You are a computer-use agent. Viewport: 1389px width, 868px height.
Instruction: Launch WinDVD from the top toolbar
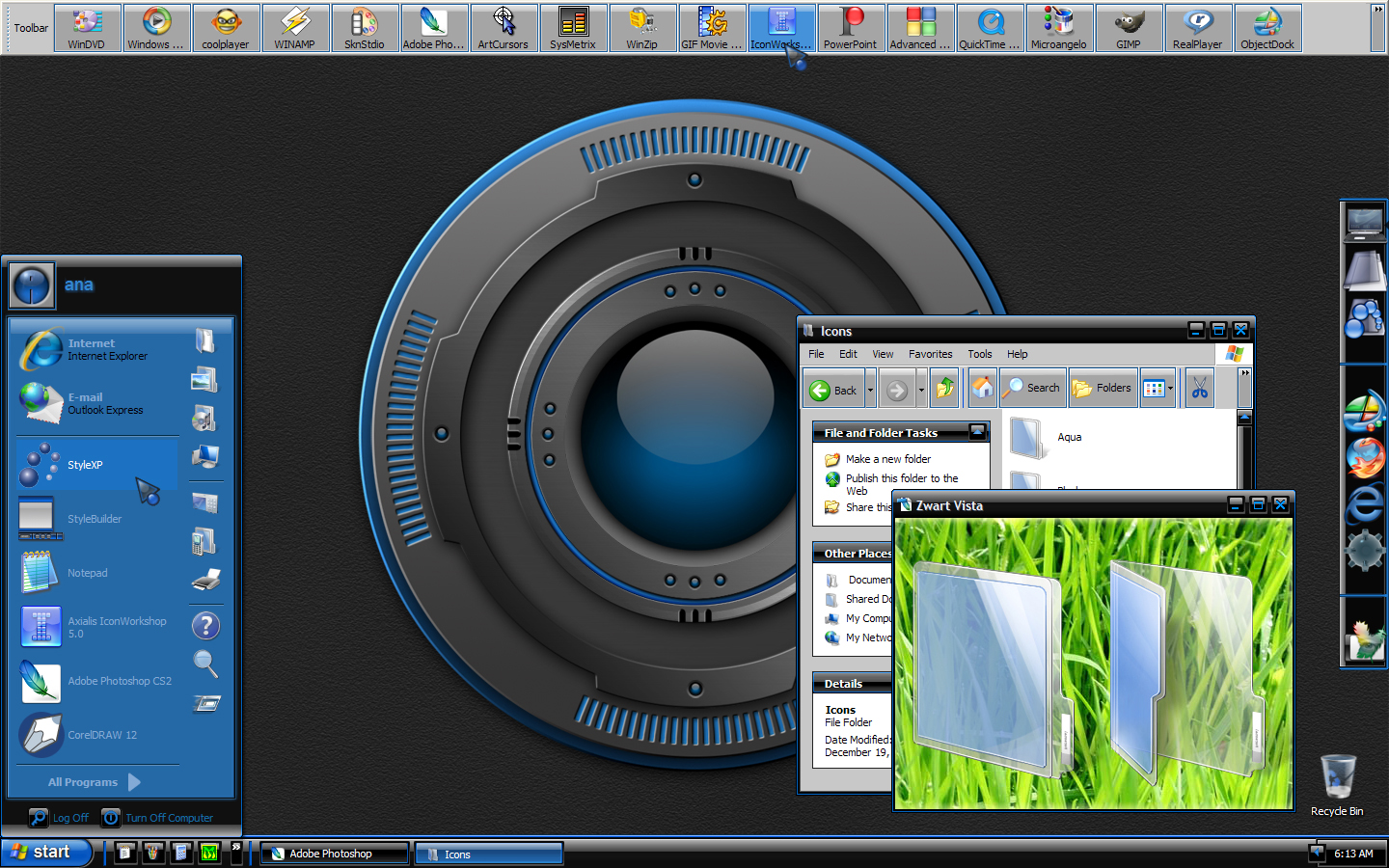pyautogui.click(x=87, y=28)
